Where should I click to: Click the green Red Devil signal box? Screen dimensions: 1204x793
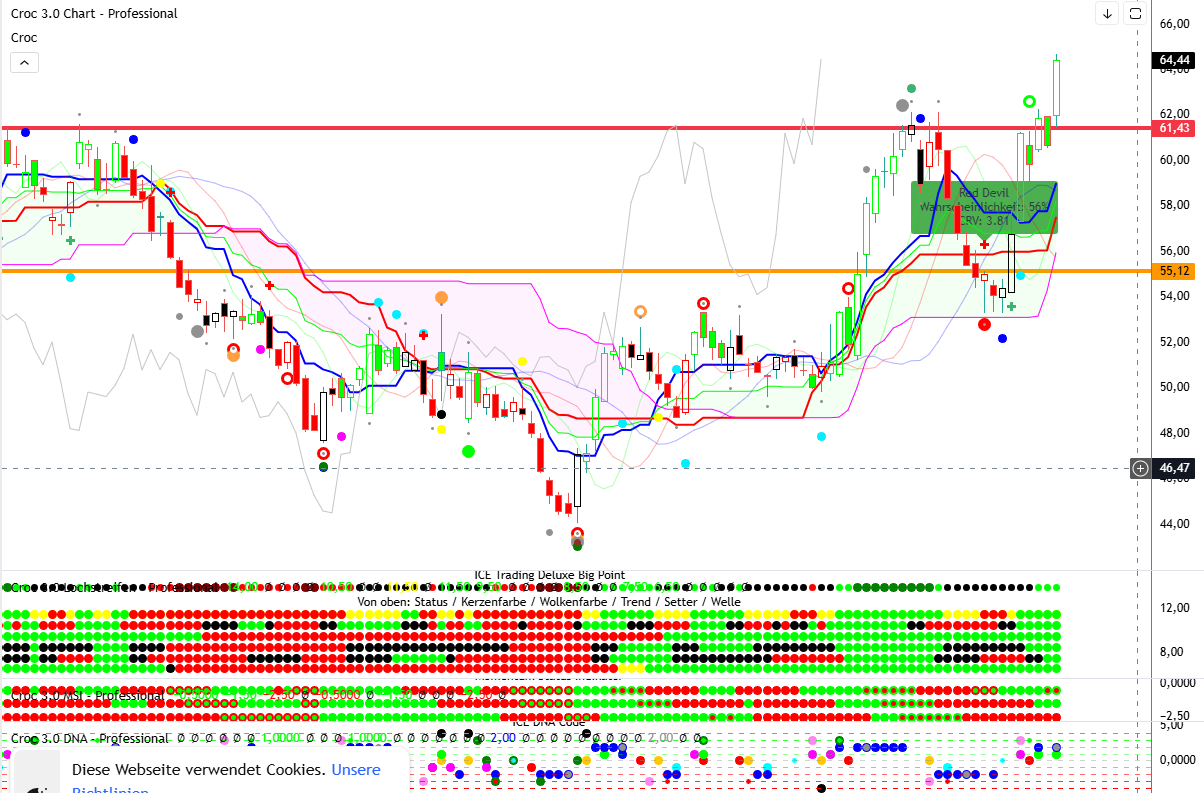click(x=984, y=207)
